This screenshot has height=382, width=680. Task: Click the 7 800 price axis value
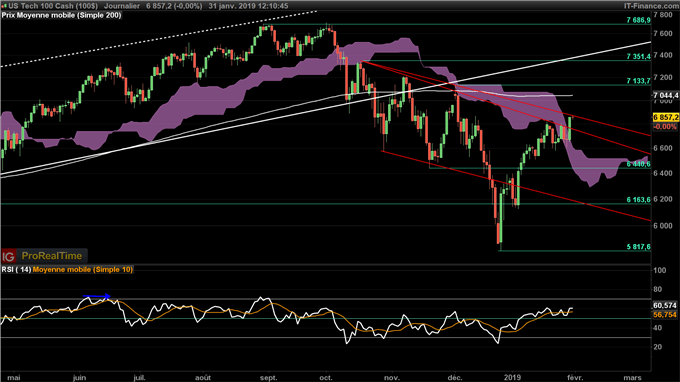pos(663,15)
